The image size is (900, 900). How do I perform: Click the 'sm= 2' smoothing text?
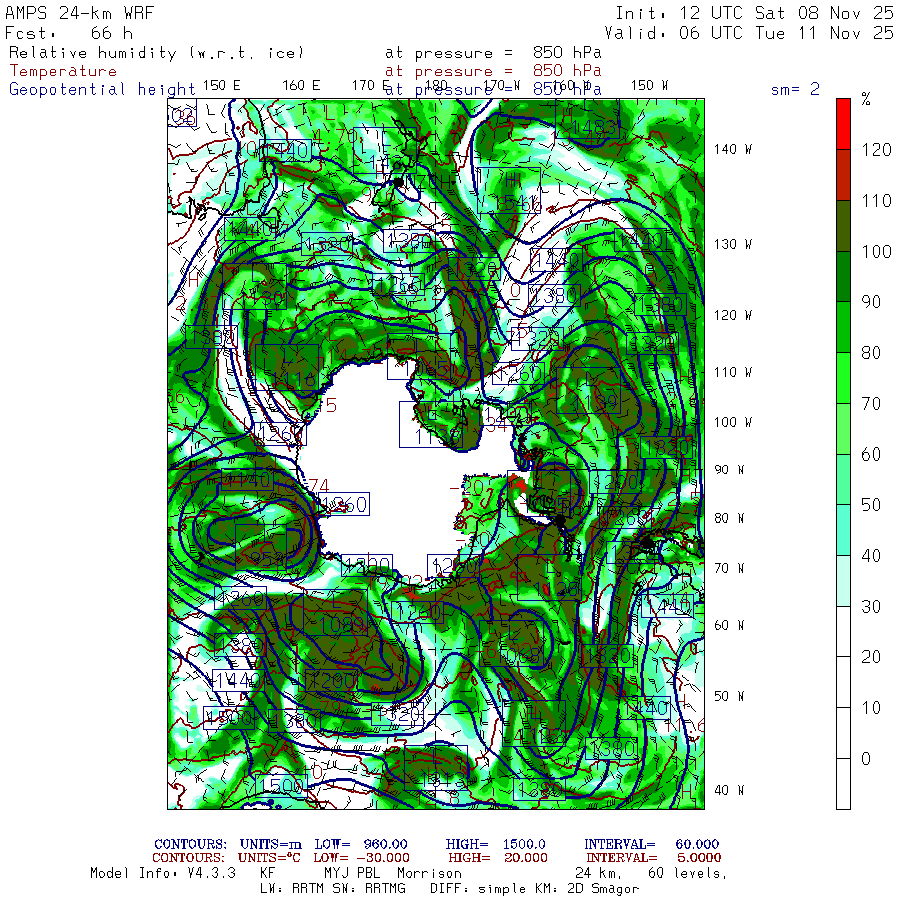point(795,89)
